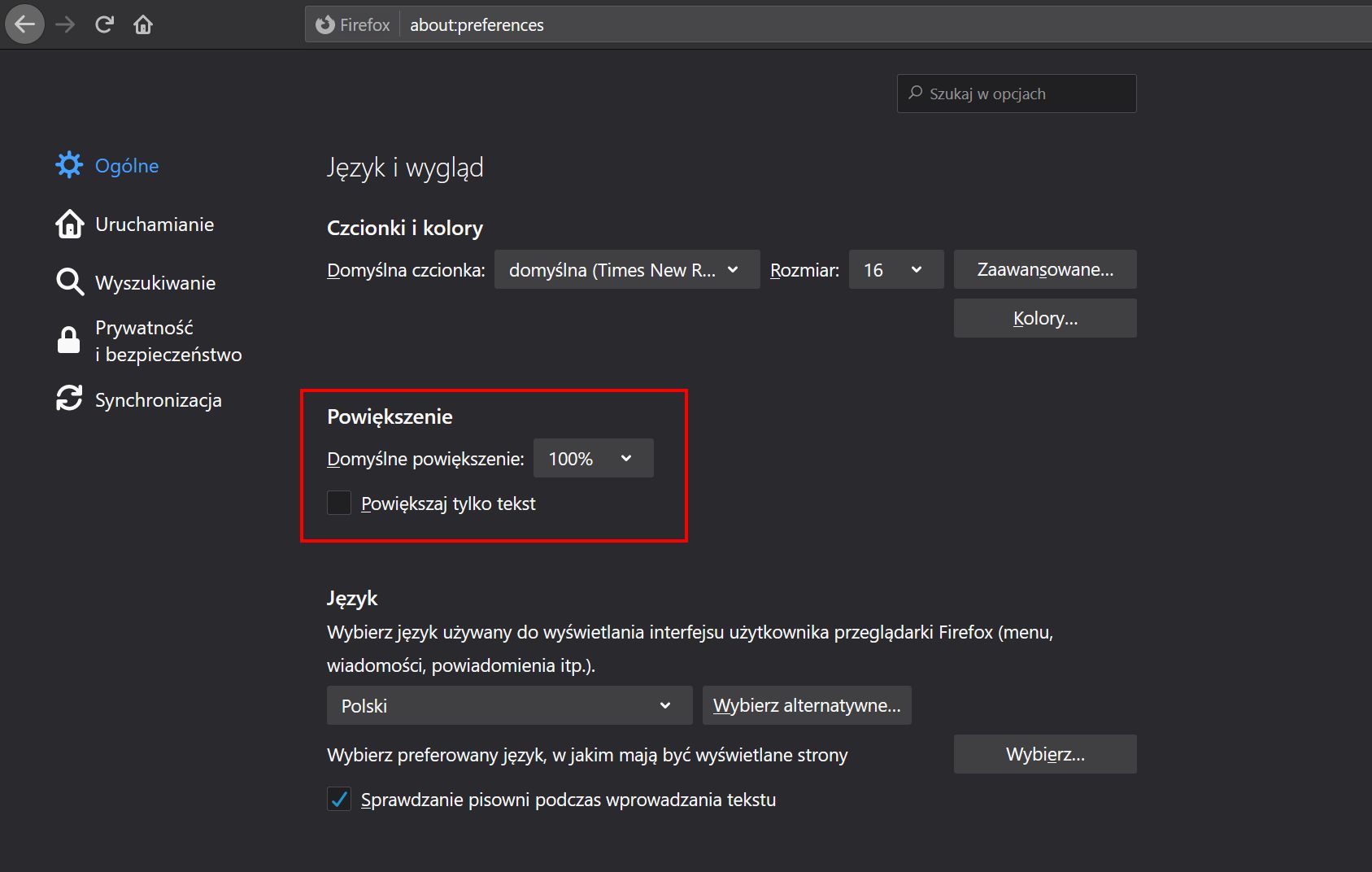Click the gear icon beside Ogólne

click(69, 165)
